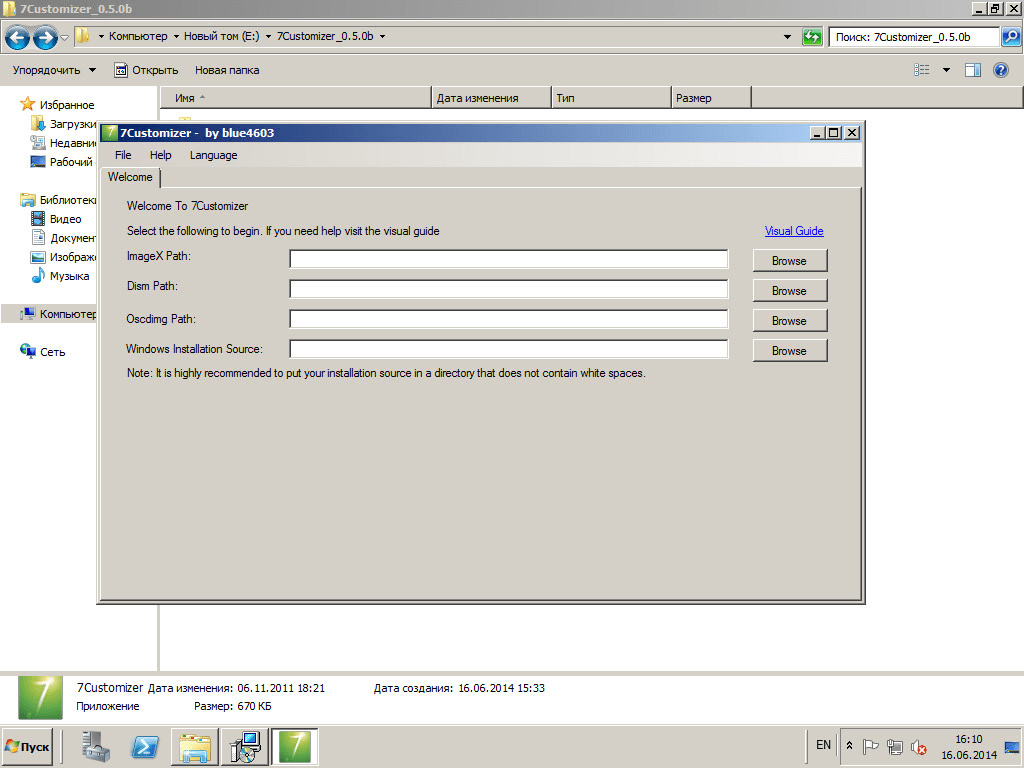Open the Музыка library
Image resolution: width=1024 pixels, height=768 pixels.
(x=60, y=276)
